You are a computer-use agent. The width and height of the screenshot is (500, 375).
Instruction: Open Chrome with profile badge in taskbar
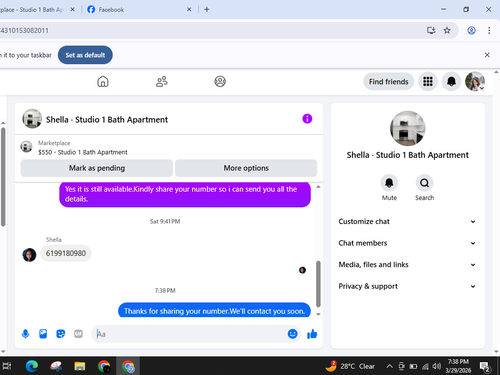coord(128,366)
